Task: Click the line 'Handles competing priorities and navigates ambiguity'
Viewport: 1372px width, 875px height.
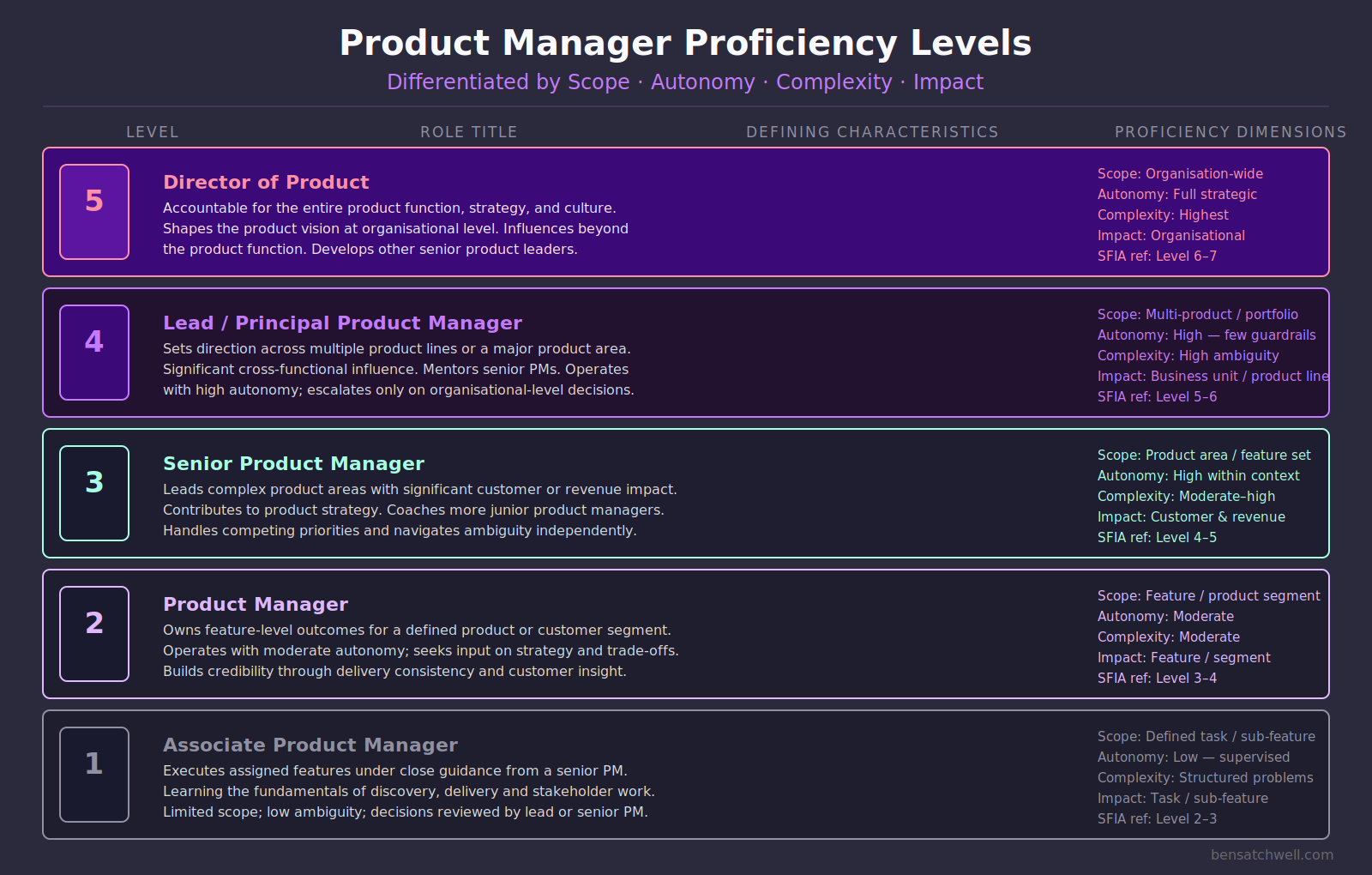Action: coord(400,531)
